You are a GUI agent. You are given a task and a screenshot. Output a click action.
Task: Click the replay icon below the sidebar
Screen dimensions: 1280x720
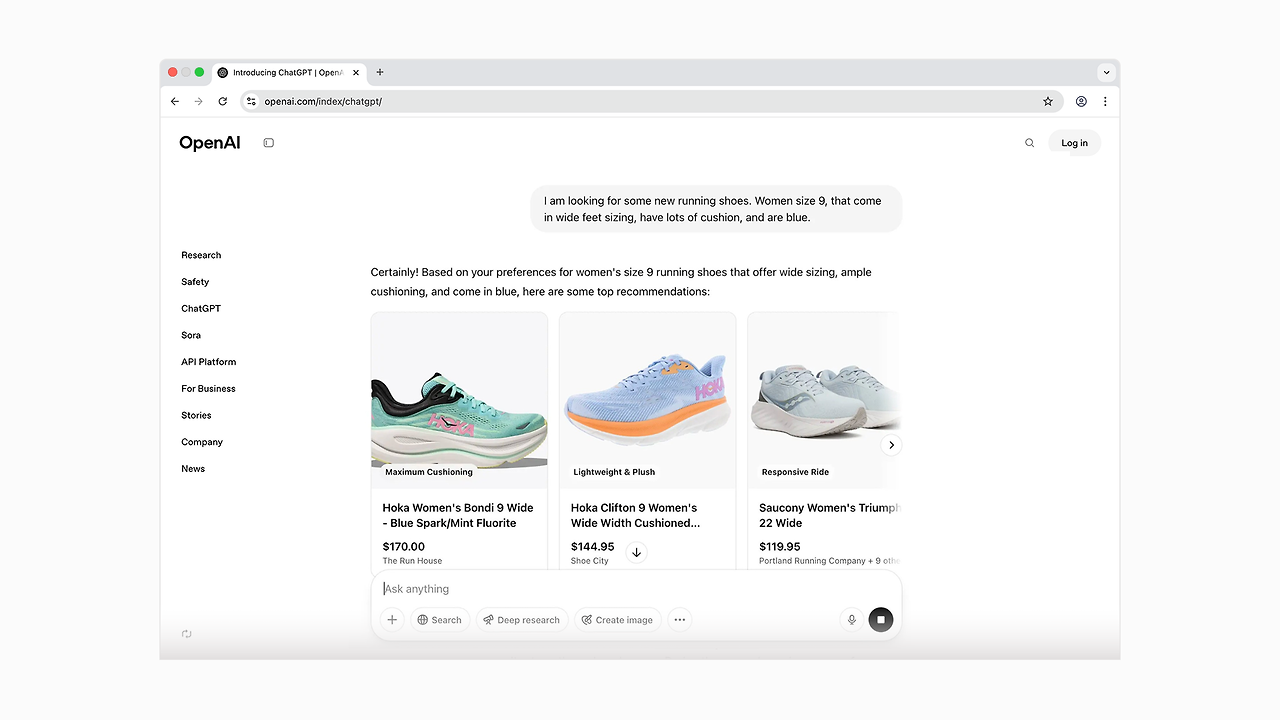[x=187, y=634]
